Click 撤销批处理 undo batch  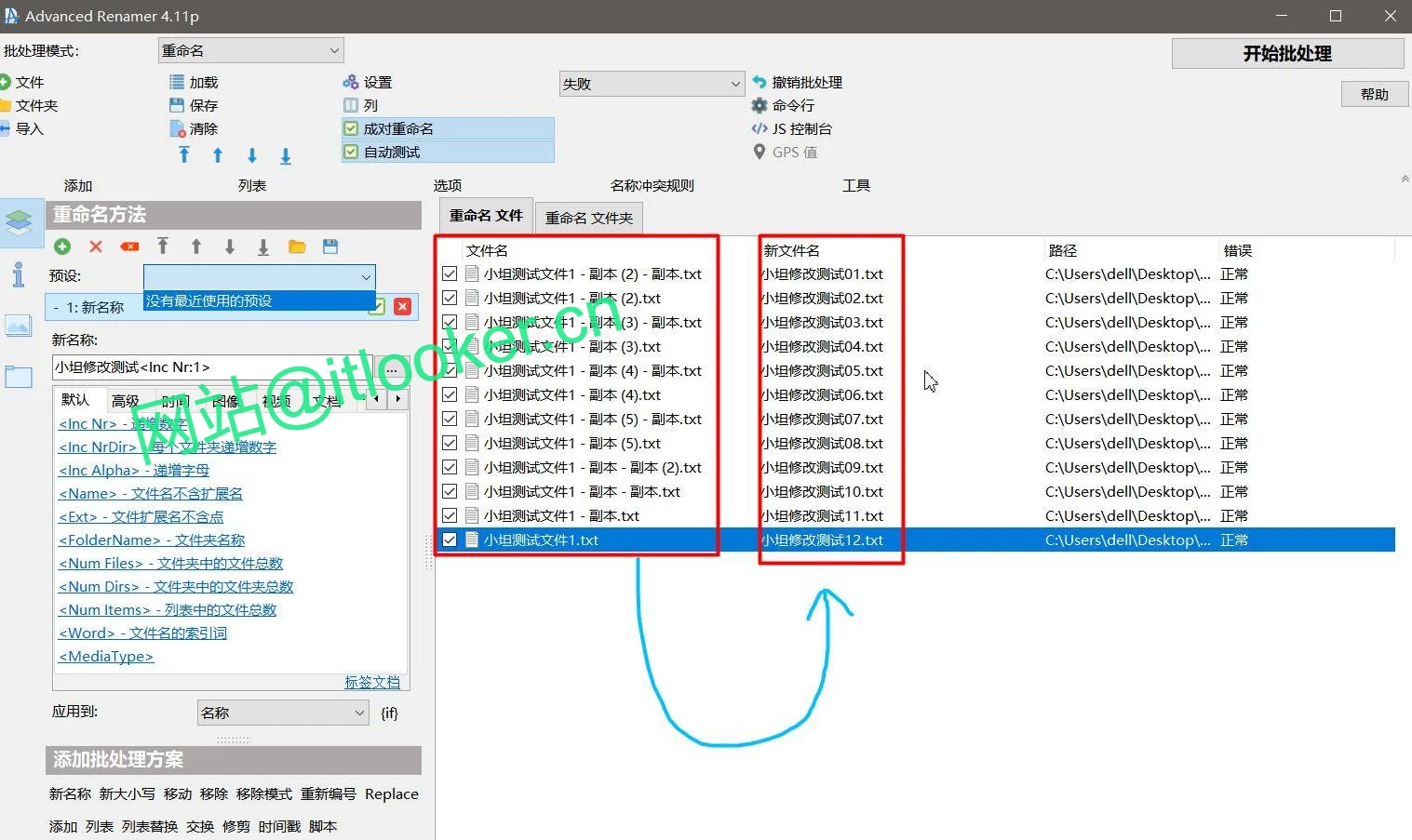(798, 83)
